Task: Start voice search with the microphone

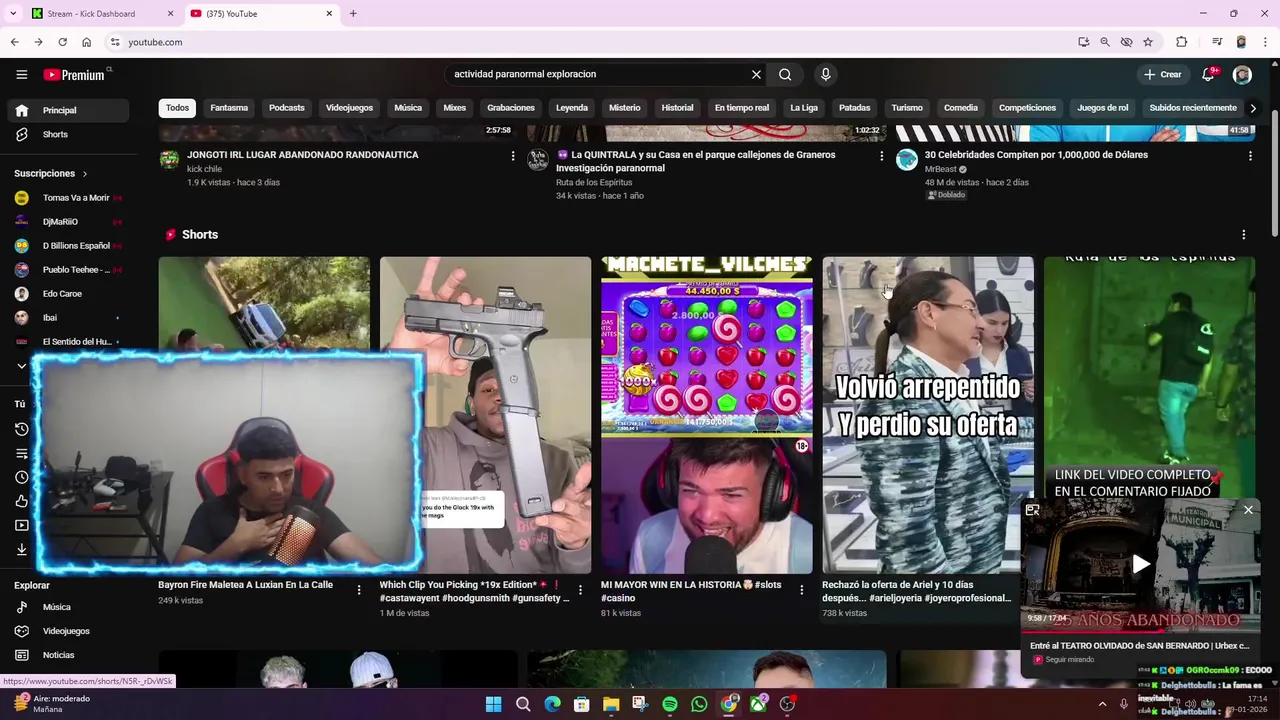Action: [x=825, y=74]
